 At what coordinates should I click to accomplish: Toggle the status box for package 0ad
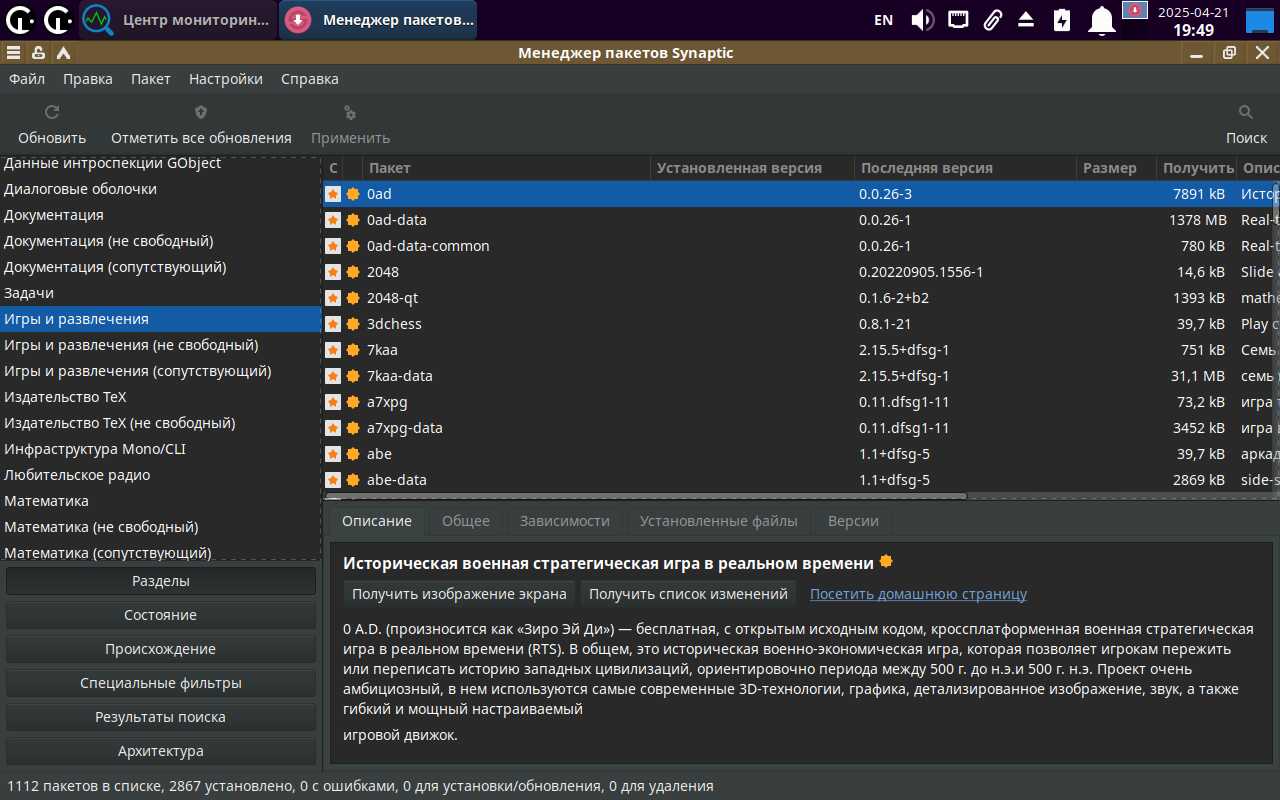(x=333, y=194)
